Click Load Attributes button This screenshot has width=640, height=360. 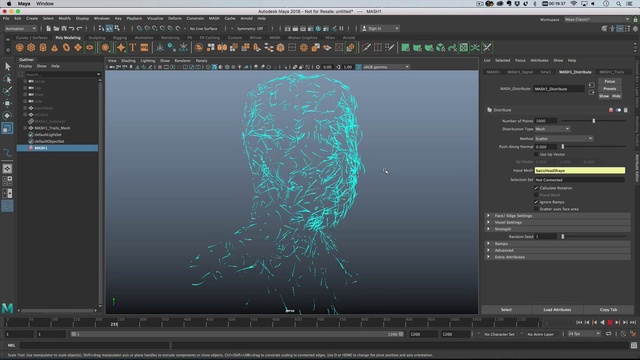(x=557, y=310)
